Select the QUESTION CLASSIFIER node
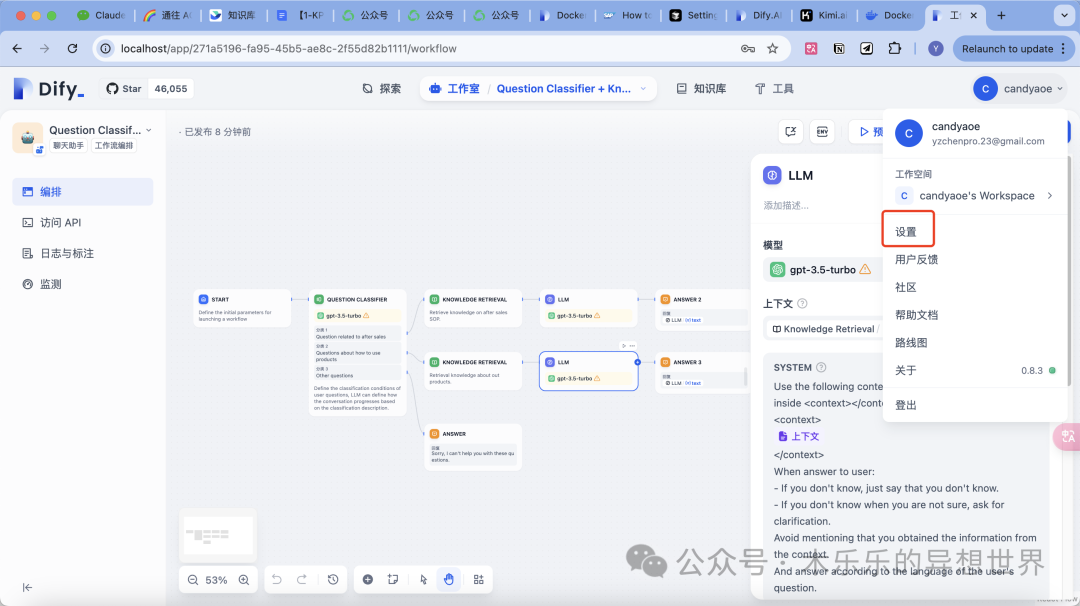Viewport: 1080px width, 606px height. pyautogui.click(x=357, y=352)
